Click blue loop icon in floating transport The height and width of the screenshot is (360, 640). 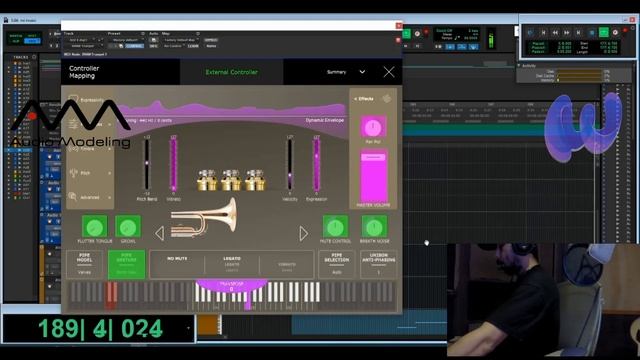[591, 32]
